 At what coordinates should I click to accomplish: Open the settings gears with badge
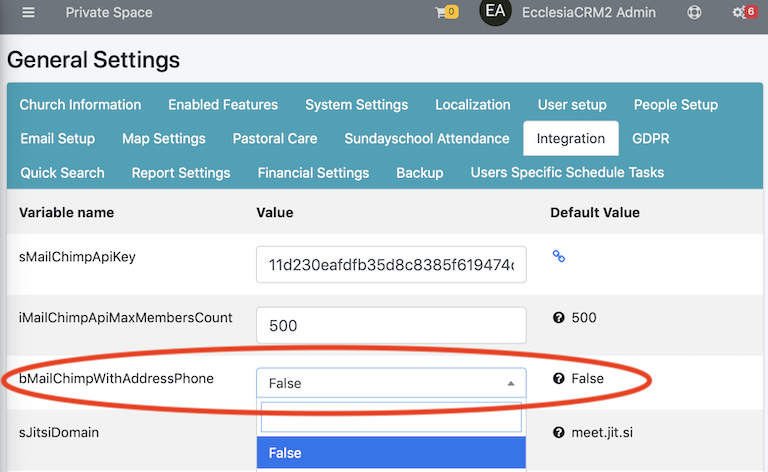pyautogui.click(x=744, y=12)
